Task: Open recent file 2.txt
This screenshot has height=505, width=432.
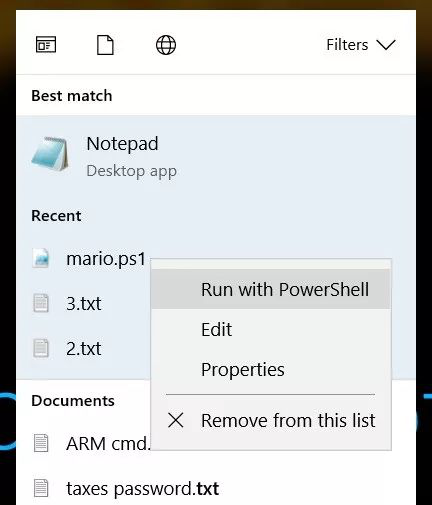Action: click(x=84, y=349)
